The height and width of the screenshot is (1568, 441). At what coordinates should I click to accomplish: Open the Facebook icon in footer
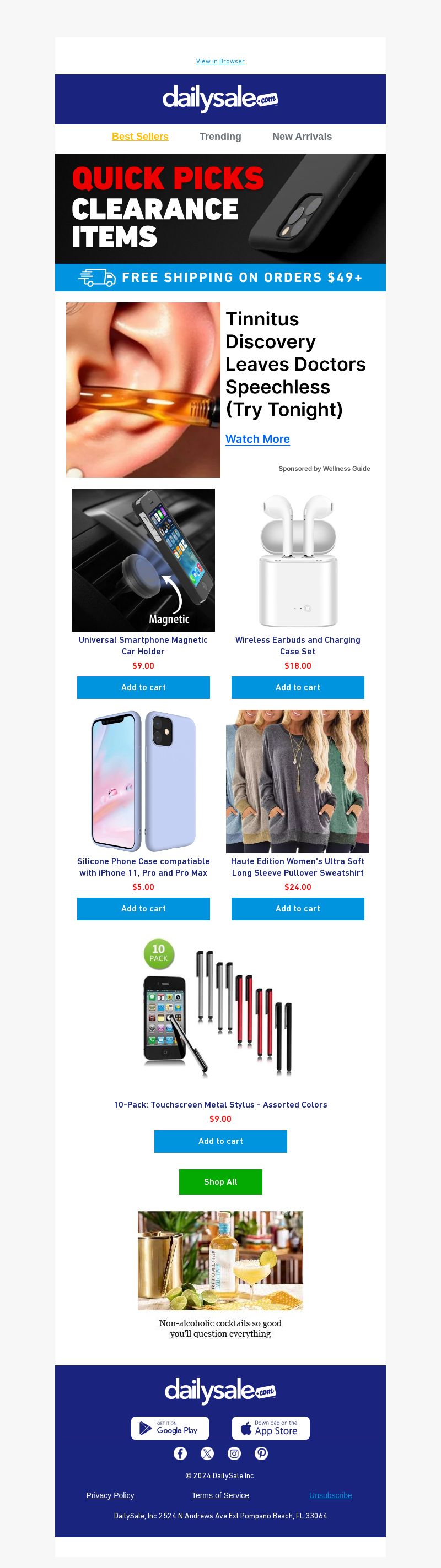(x=180, y=1453)
